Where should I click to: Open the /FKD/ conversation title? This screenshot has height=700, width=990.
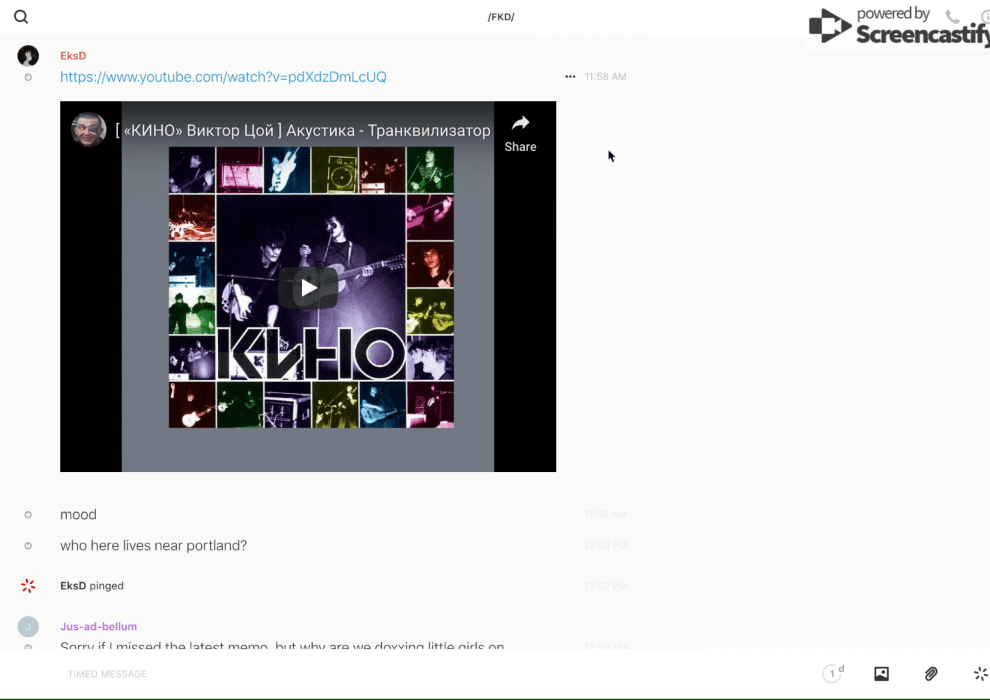(500, 17)
